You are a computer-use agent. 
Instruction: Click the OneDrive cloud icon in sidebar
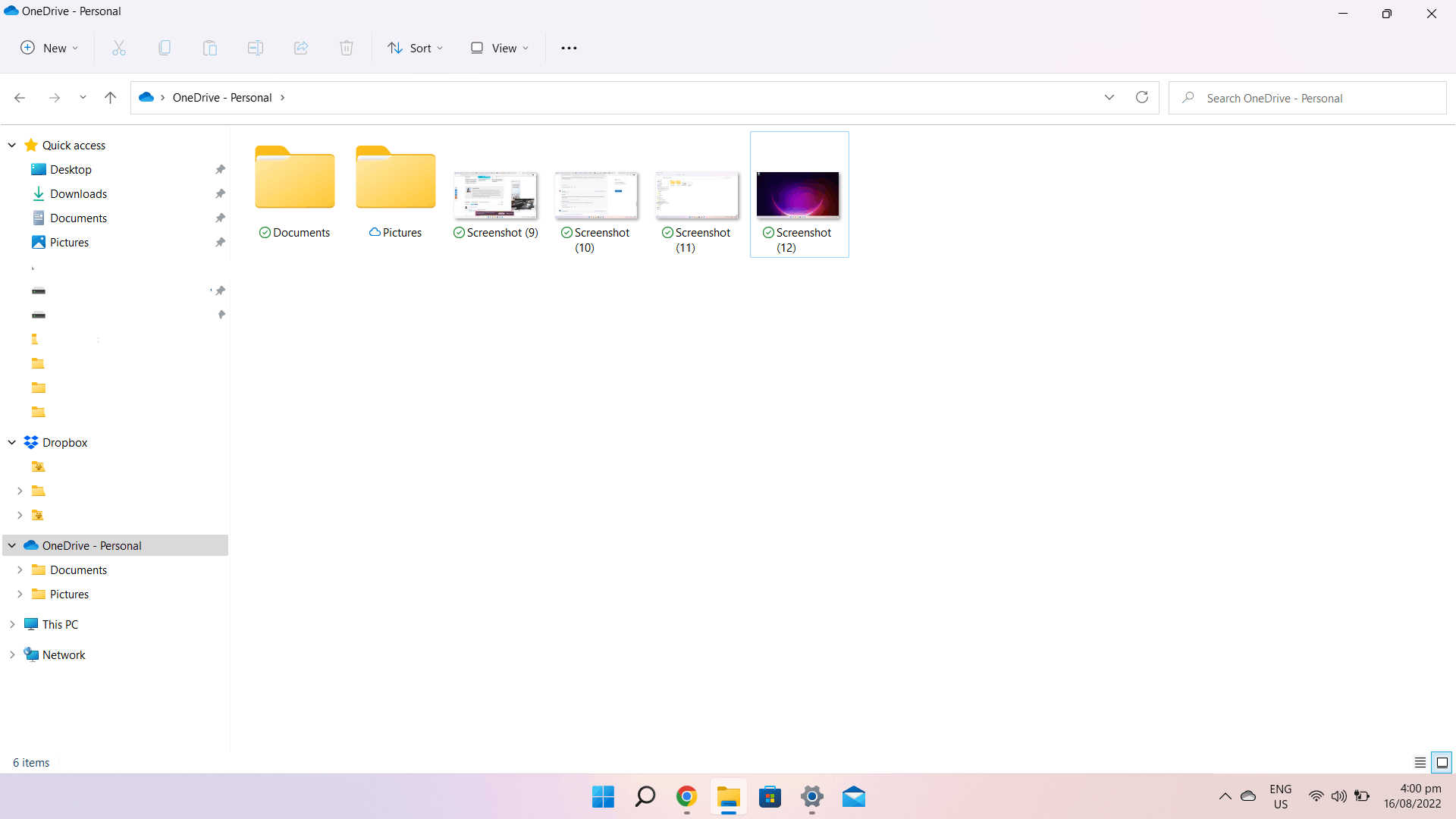(x=31, y=545)
